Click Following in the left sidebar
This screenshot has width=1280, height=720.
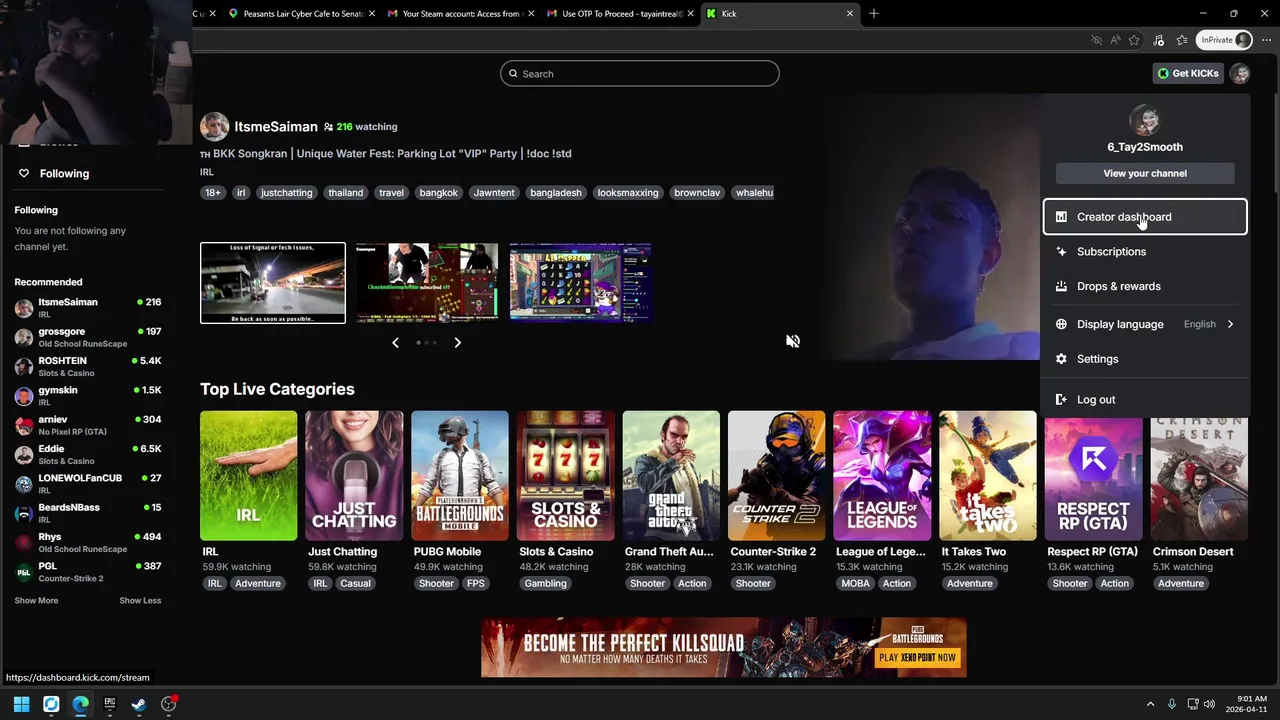(64, 173)
